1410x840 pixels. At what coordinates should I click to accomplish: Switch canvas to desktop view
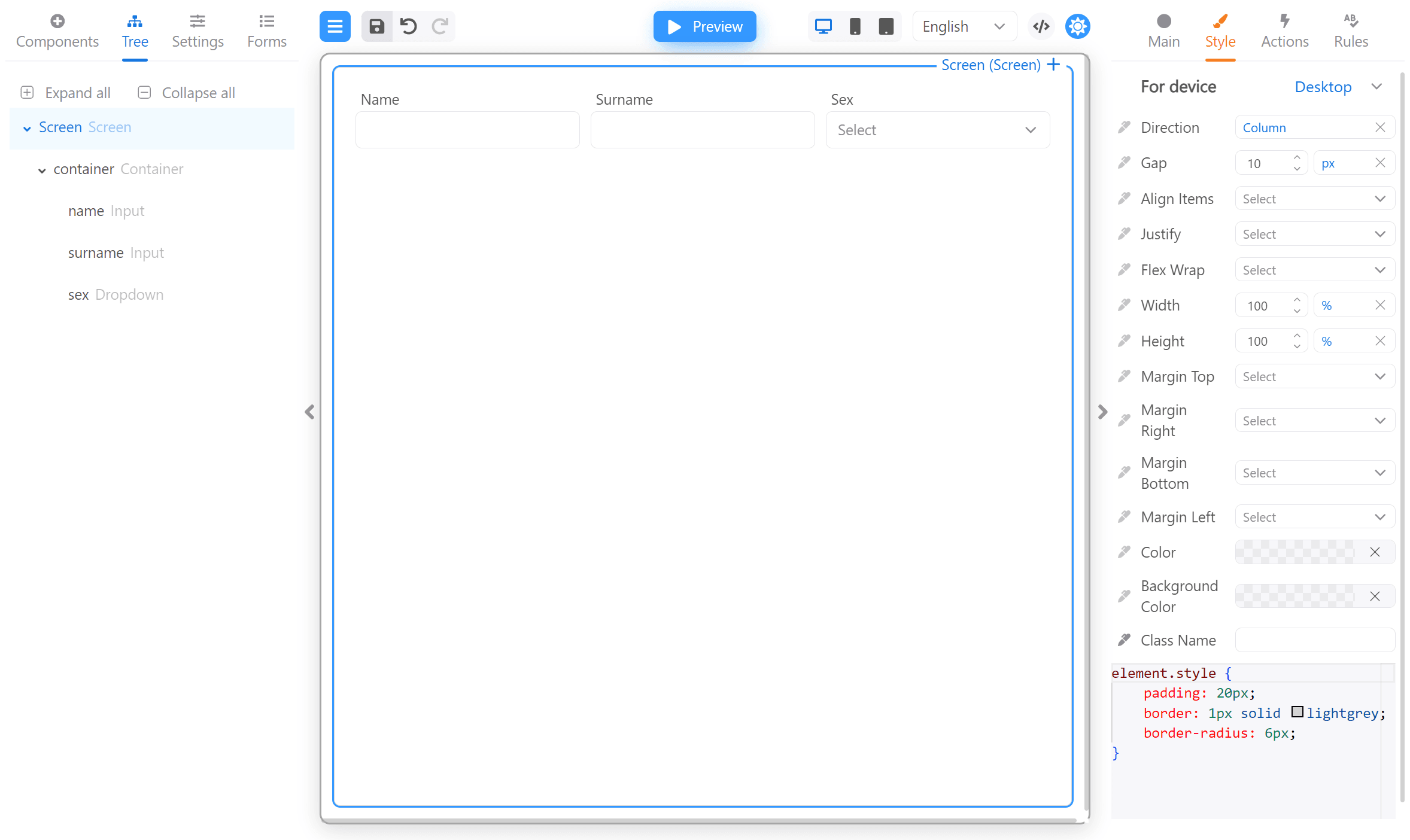[823, 26]
